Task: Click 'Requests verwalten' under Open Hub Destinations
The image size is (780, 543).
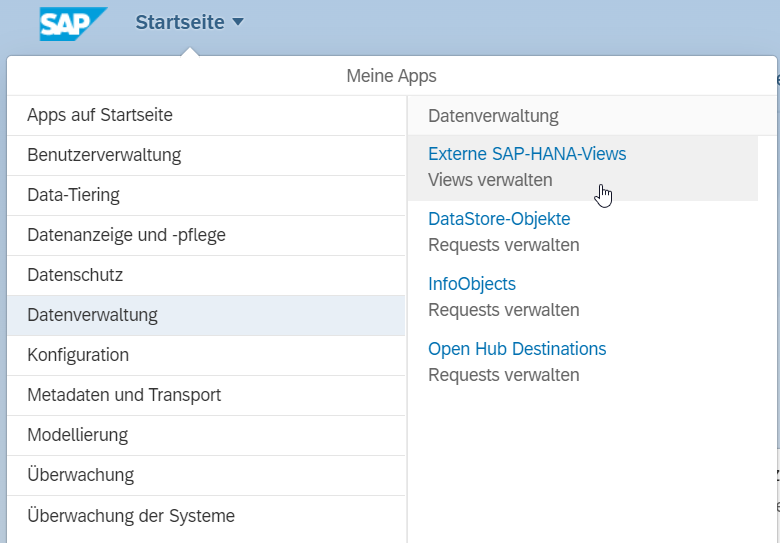Action: 503,375
